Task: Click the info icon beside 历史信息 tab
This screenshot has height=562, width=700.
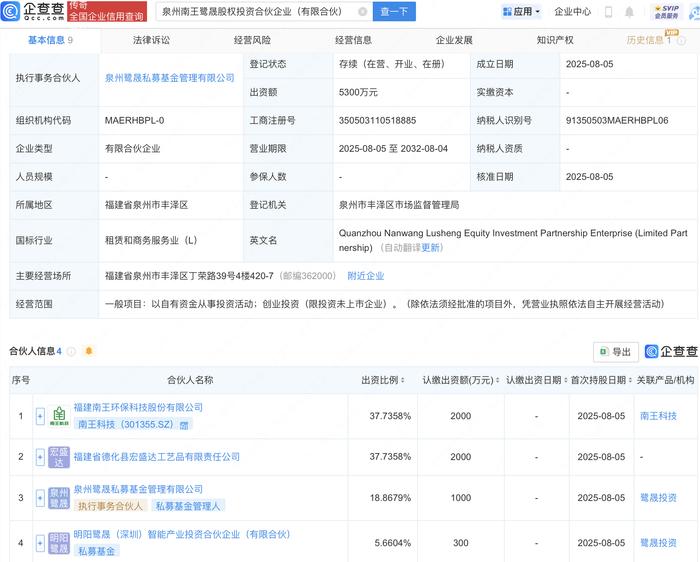Action: (x=681, y=41)
